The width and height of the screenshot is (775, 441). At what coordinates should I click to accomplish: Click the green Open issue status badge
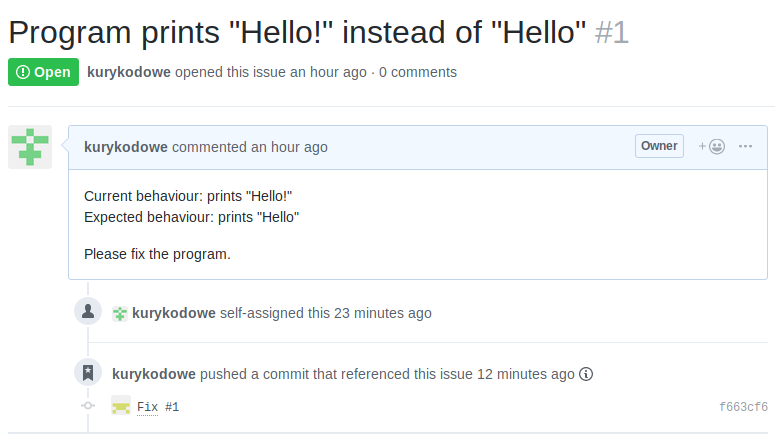tap(43, 72)
